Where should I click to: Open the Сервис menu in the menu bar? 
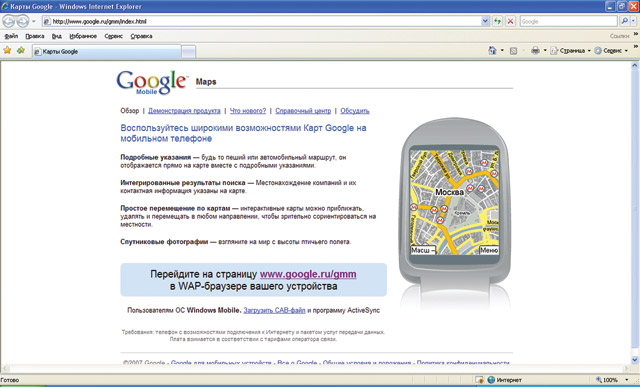[113, 36]
